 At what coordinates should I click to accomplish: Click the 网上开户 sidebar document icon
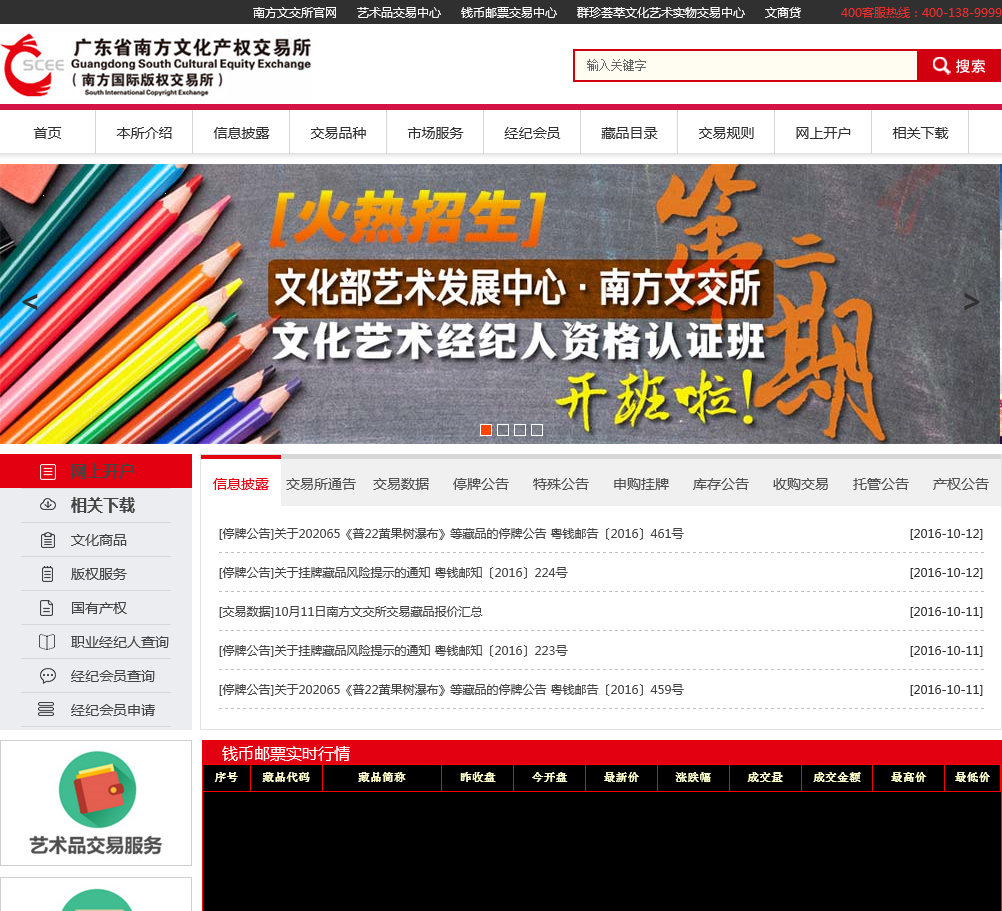pos(48,471)
